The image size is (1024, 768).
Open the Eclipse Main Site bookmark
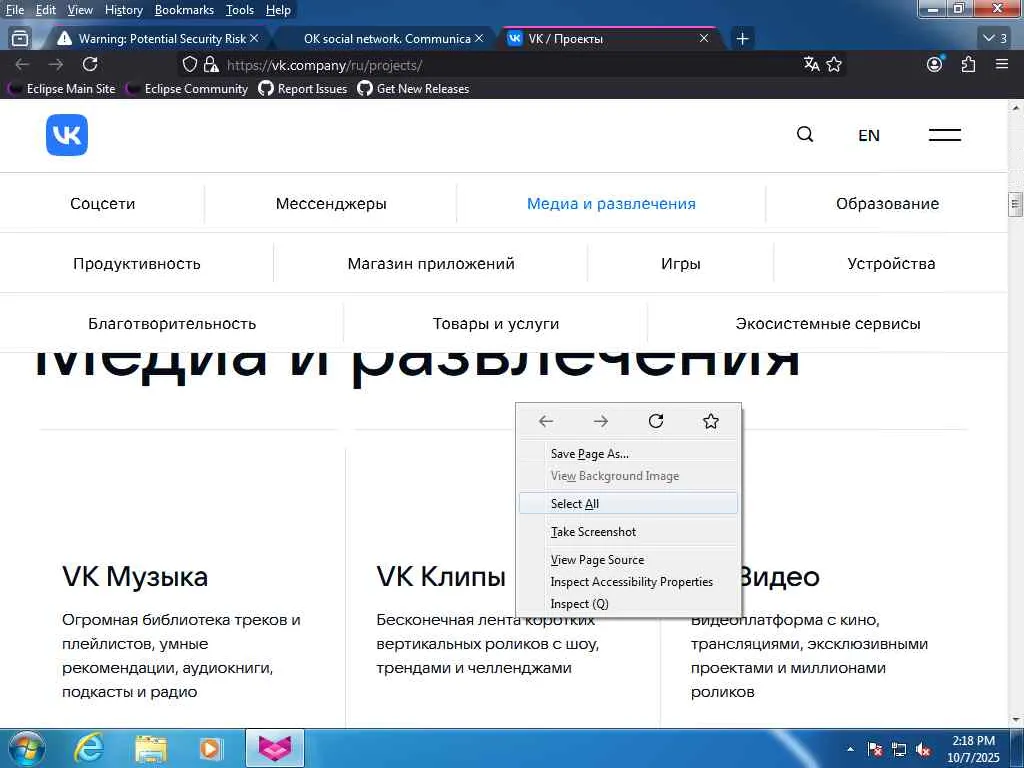pyautogui.click(x=61, y=89)
